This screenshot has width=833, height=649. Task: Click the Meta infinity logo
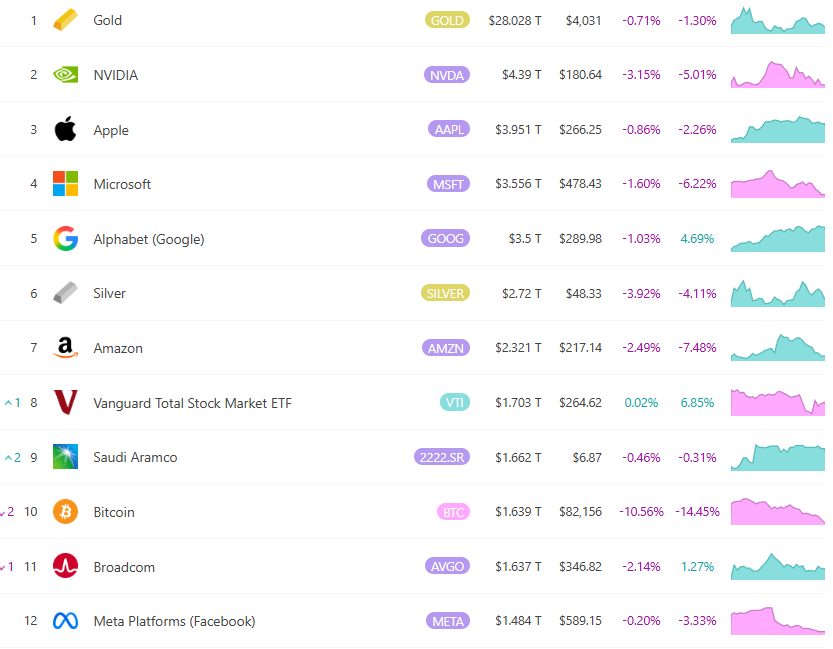(x=65, y=620)
